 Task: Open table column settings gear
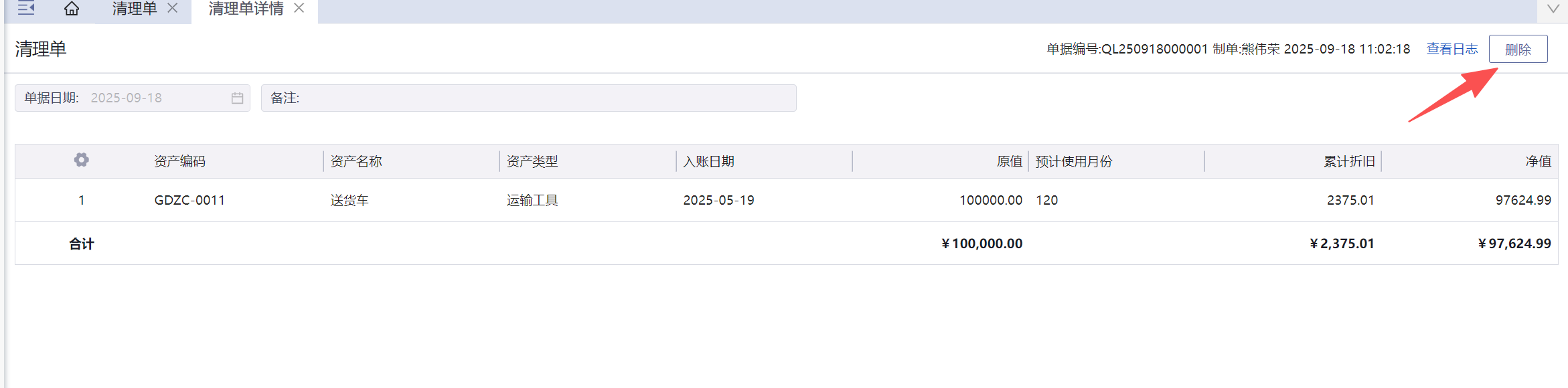pos(82,161)
